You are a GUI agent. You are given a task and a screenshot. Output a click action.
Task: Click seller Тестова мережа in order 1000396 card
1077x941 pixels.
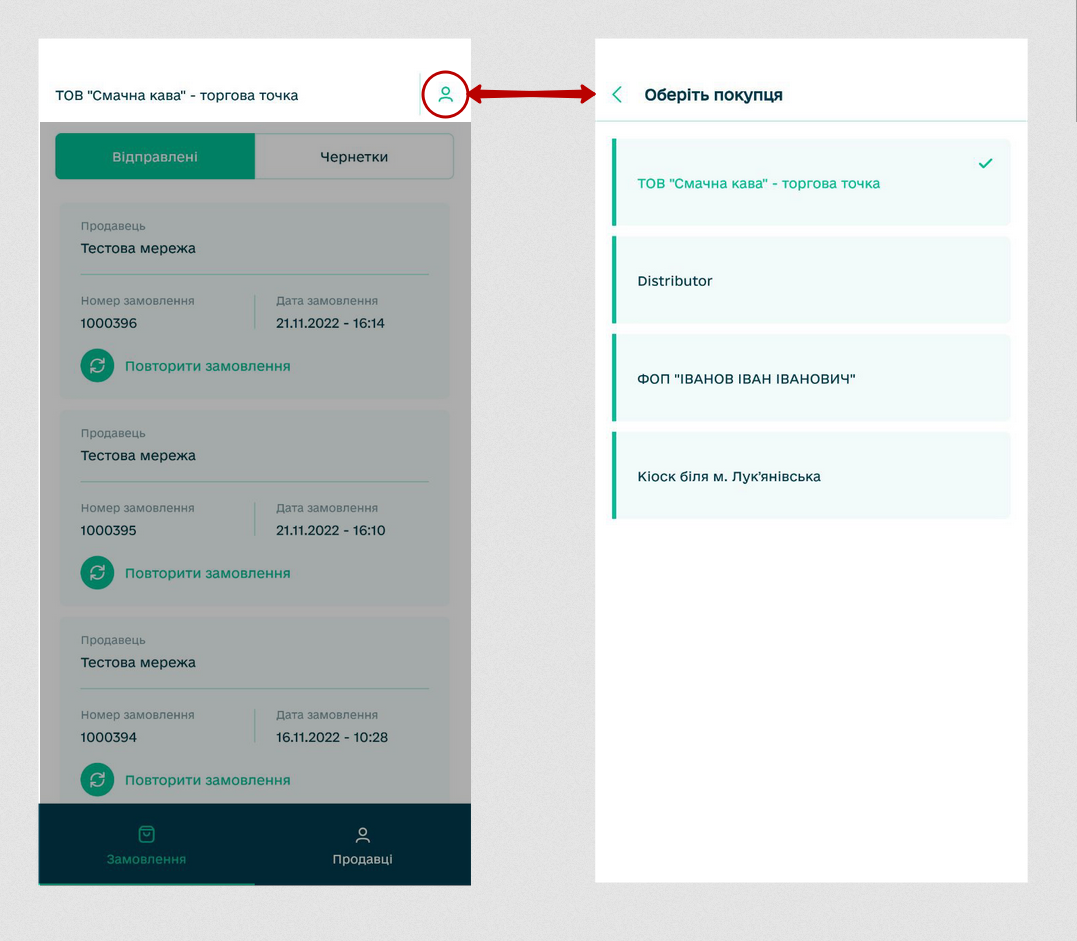(x=138, y=248)
